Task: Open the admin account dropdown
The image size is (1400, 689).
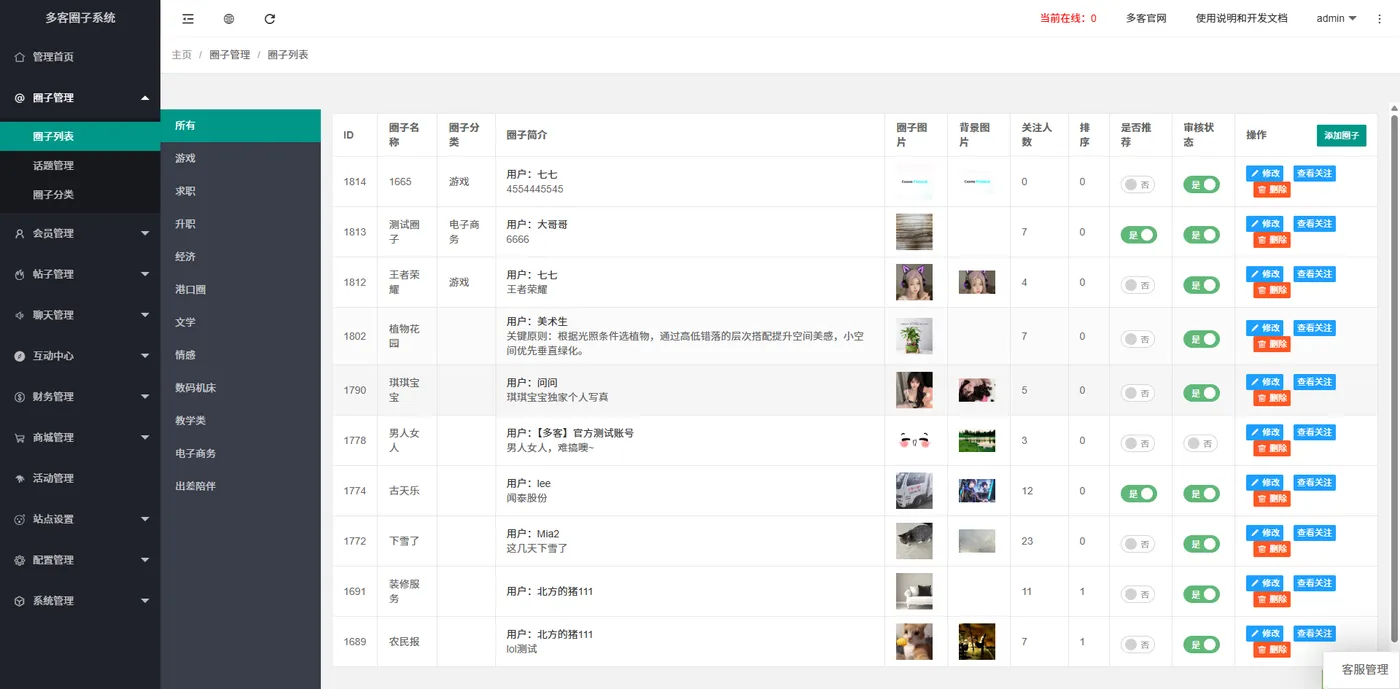Action: (x=1336, y=19)
